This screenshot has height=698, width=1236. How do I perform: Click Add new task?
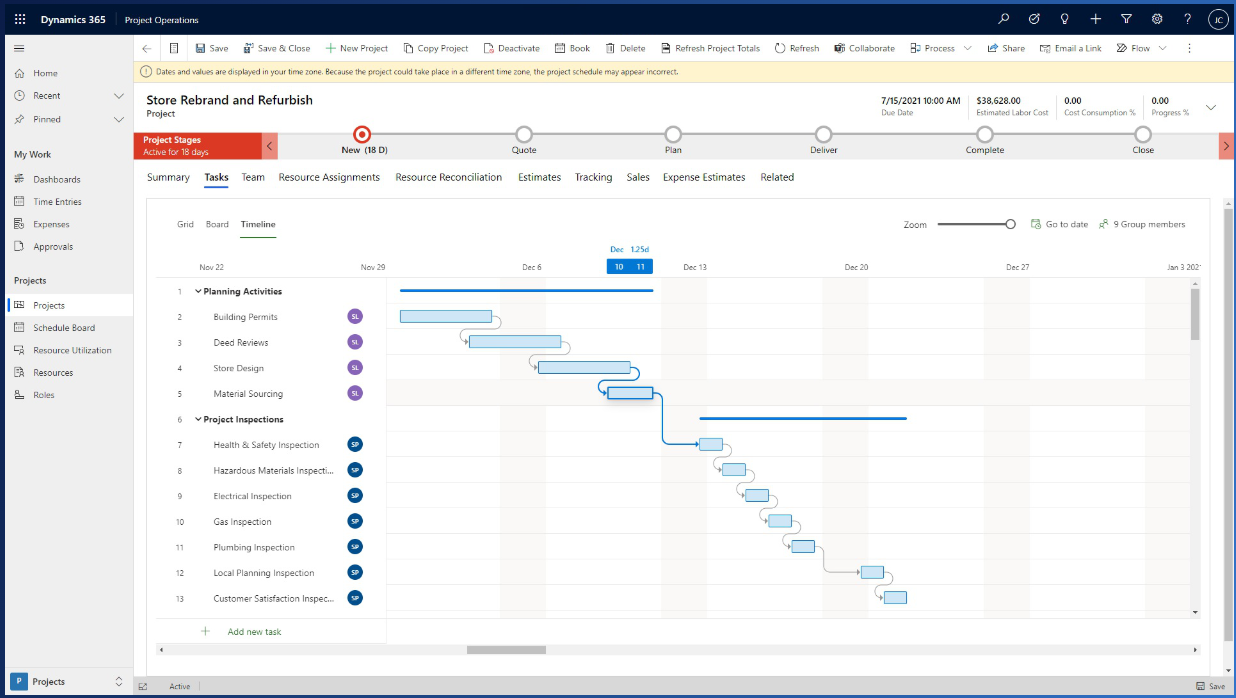pos(254,632)
